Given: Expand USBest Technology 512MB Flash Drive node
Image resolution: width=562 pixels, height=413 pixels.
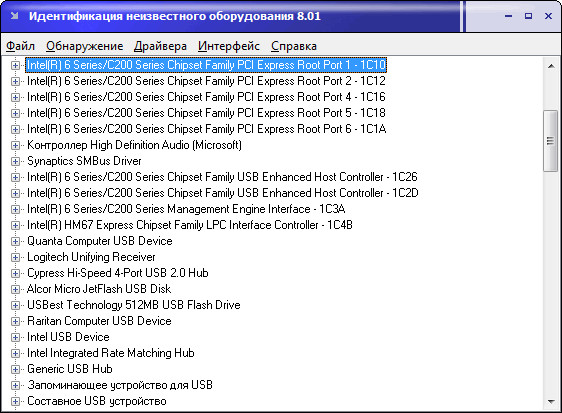Looking at the screenshot, I should 15,305.
